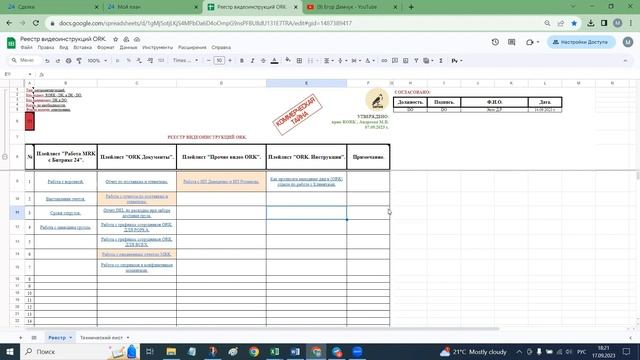Screen dimensions: 640x360
Task: Open the functions sigma icon
Action: [x=441, y=60]
